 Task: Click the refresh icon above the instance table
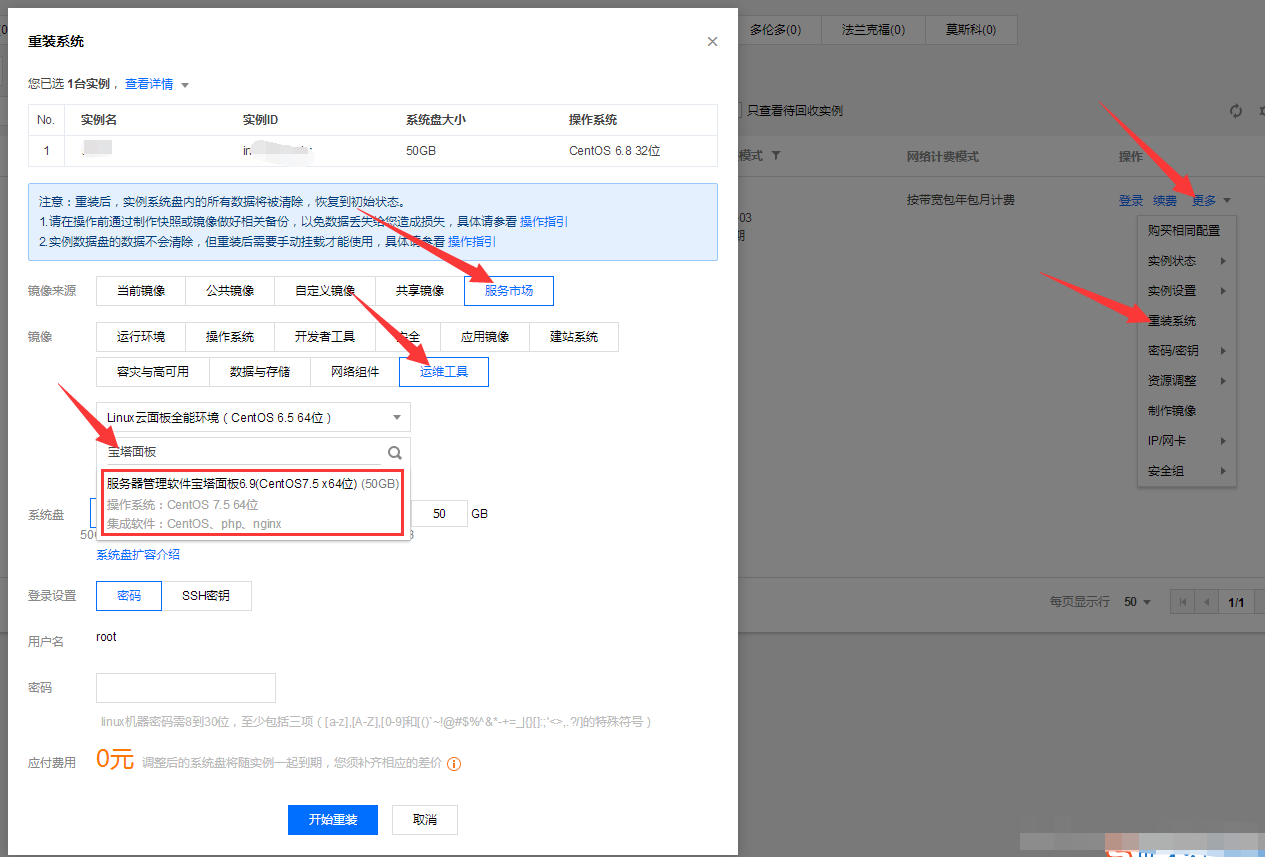[1235, 111]
